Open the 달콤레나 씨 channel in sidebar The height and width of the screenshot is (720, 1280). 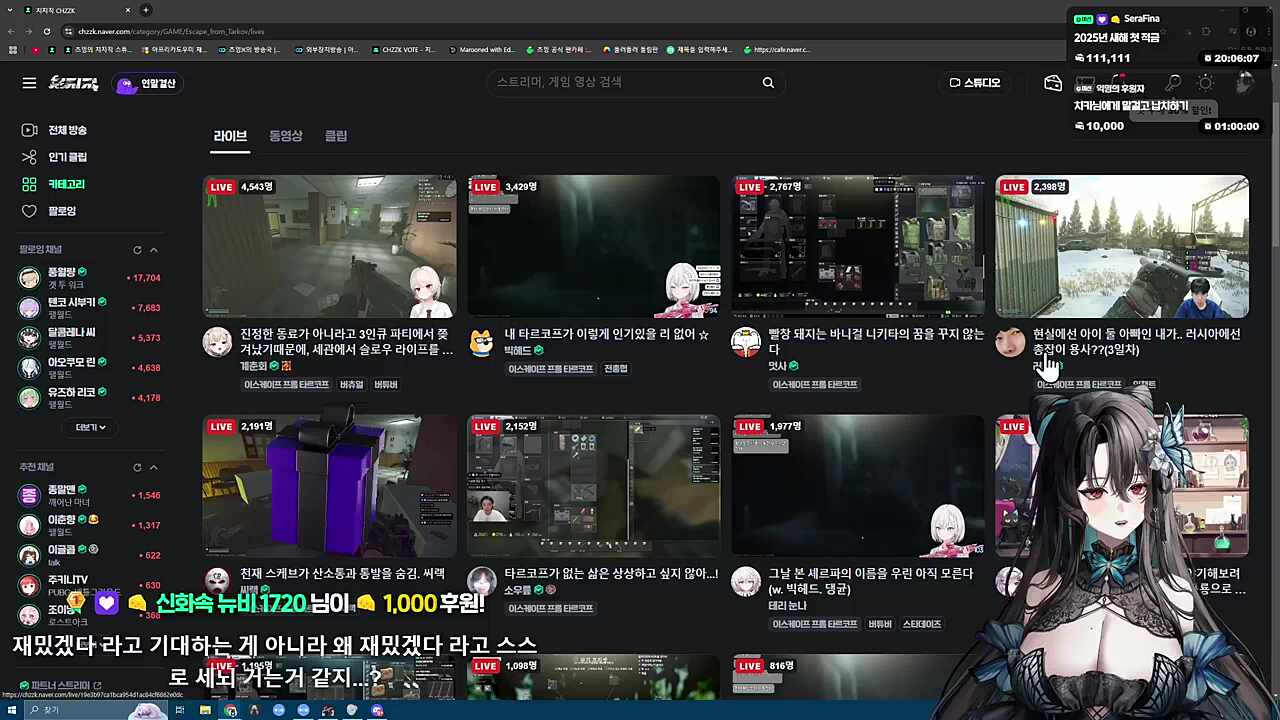pyautogui.click(x=90, y=338)
